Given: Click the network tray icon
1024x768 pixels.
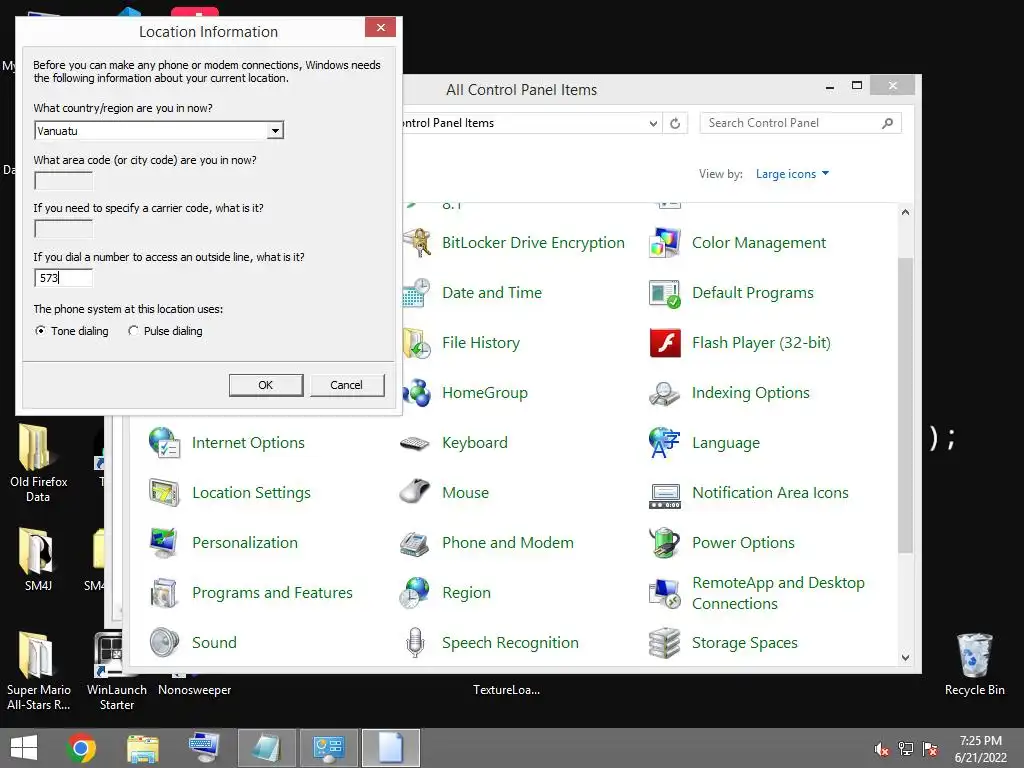Looking at the screenshot, I should [906, 749].
